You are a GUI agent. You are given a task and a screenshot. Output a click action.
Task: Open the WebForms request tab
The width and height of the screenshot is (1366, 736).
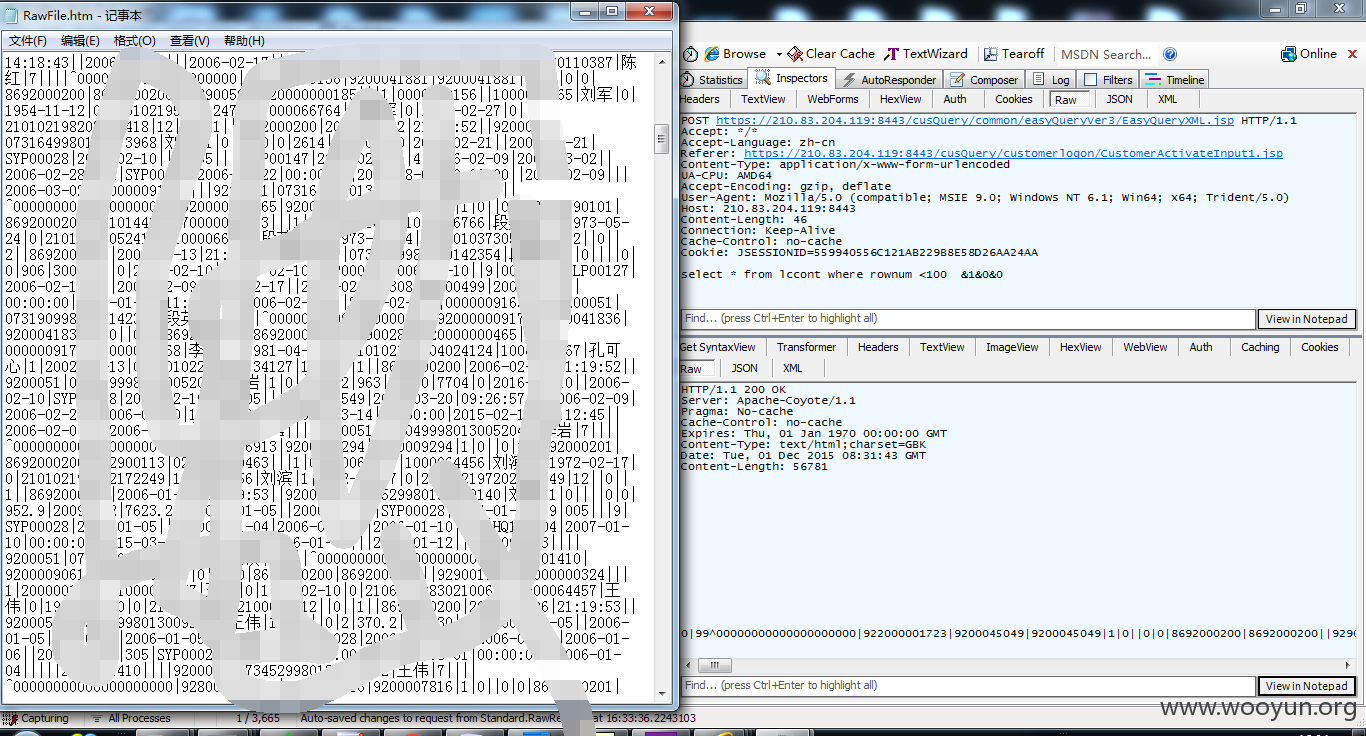pos(833,99)
